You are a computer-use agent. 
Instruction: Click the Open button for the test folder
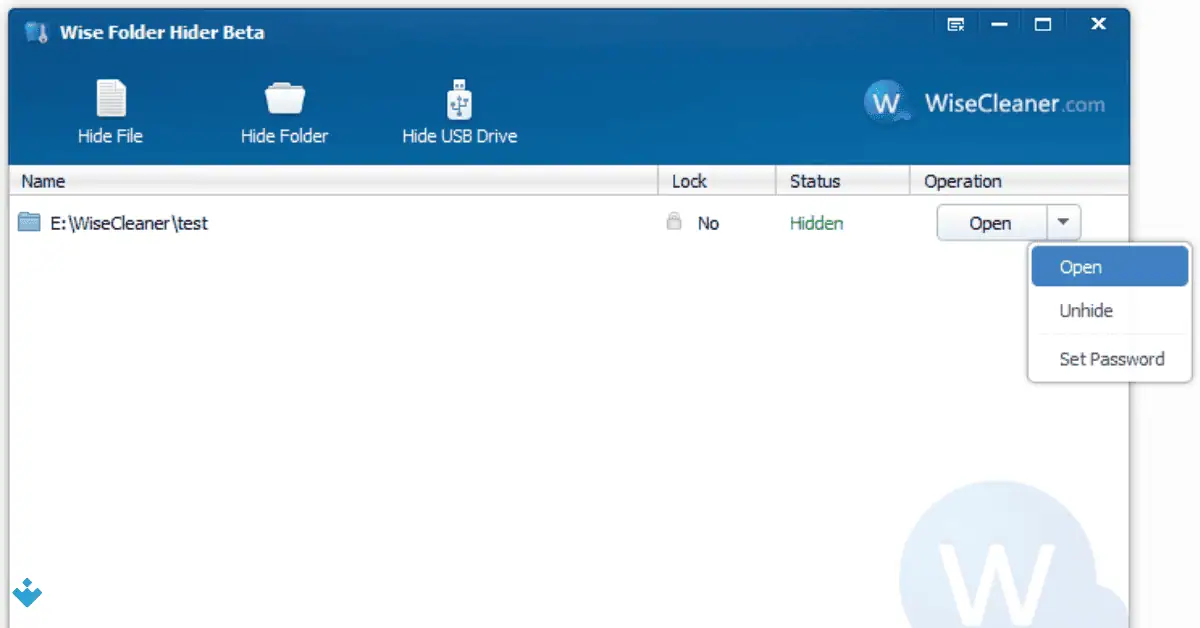[x=990, y=222]
